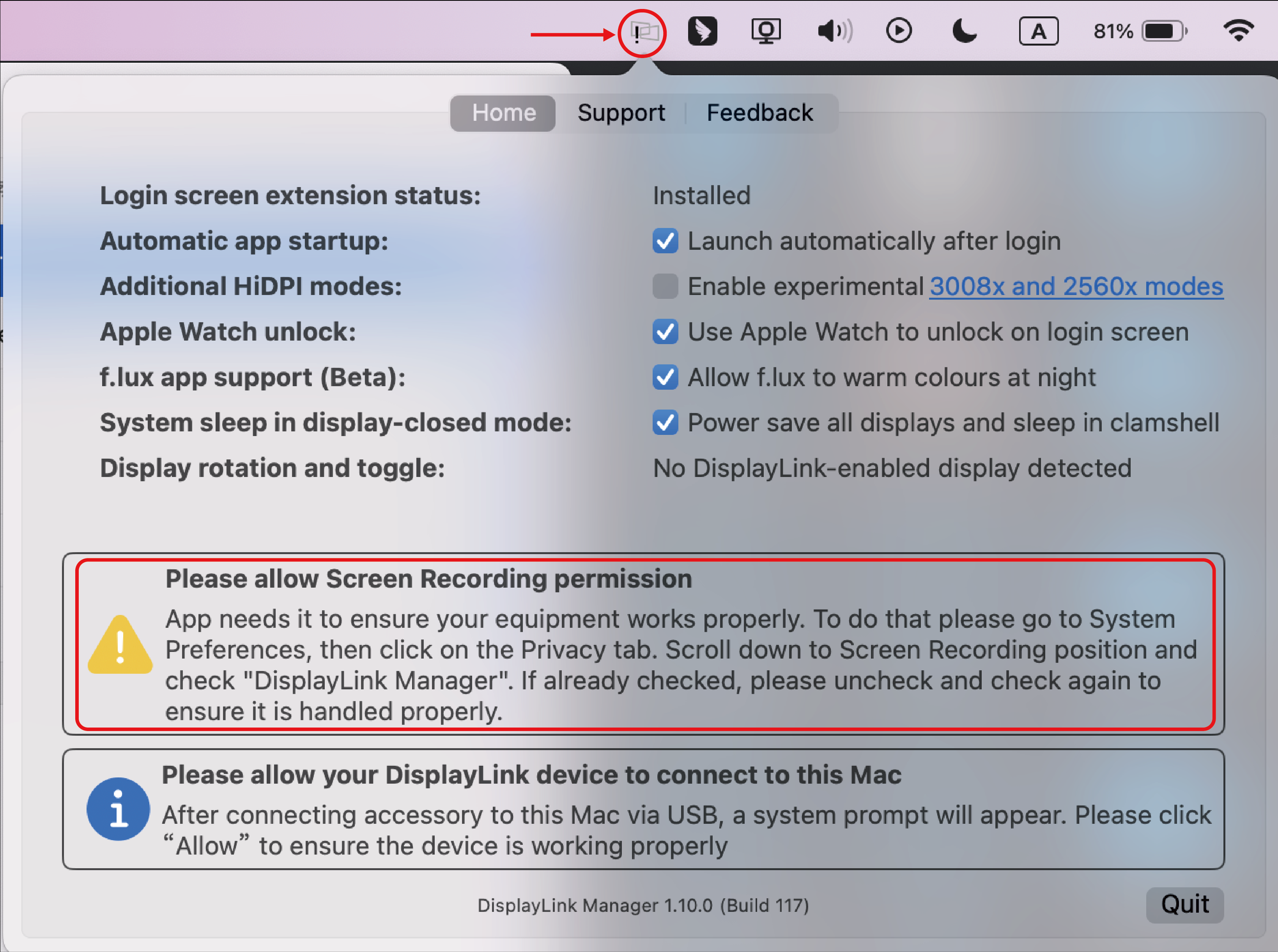1278x952 pixels.
Task: Uncheck Launch automatically after login
Action: tap(665, 241)
